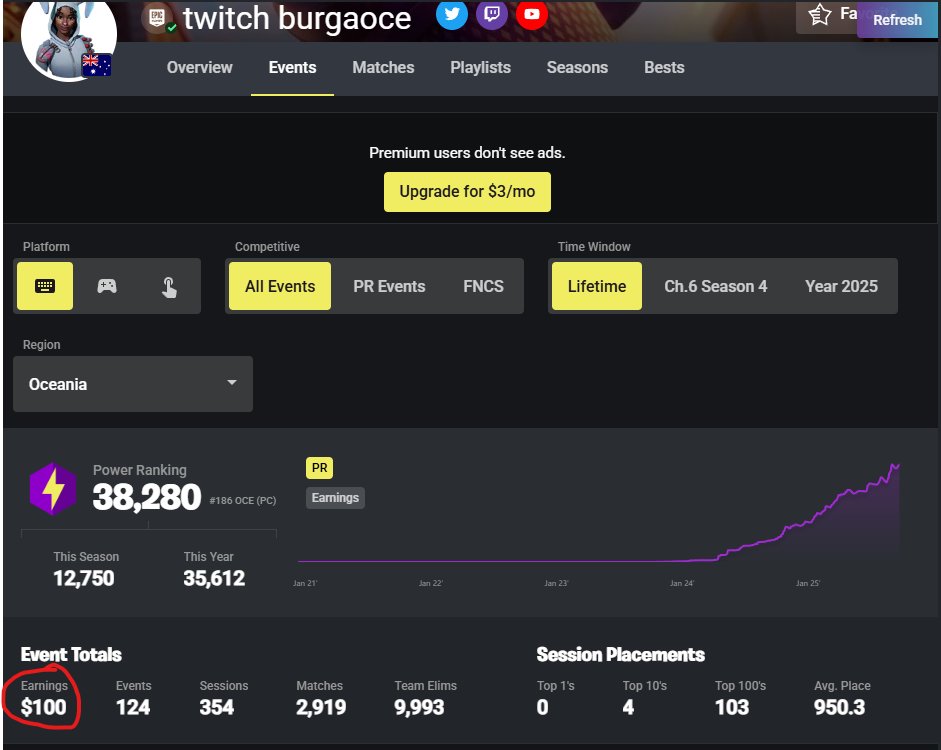Click the Australian flag on avatar
The image size is (941, 750).
point(97,65)
